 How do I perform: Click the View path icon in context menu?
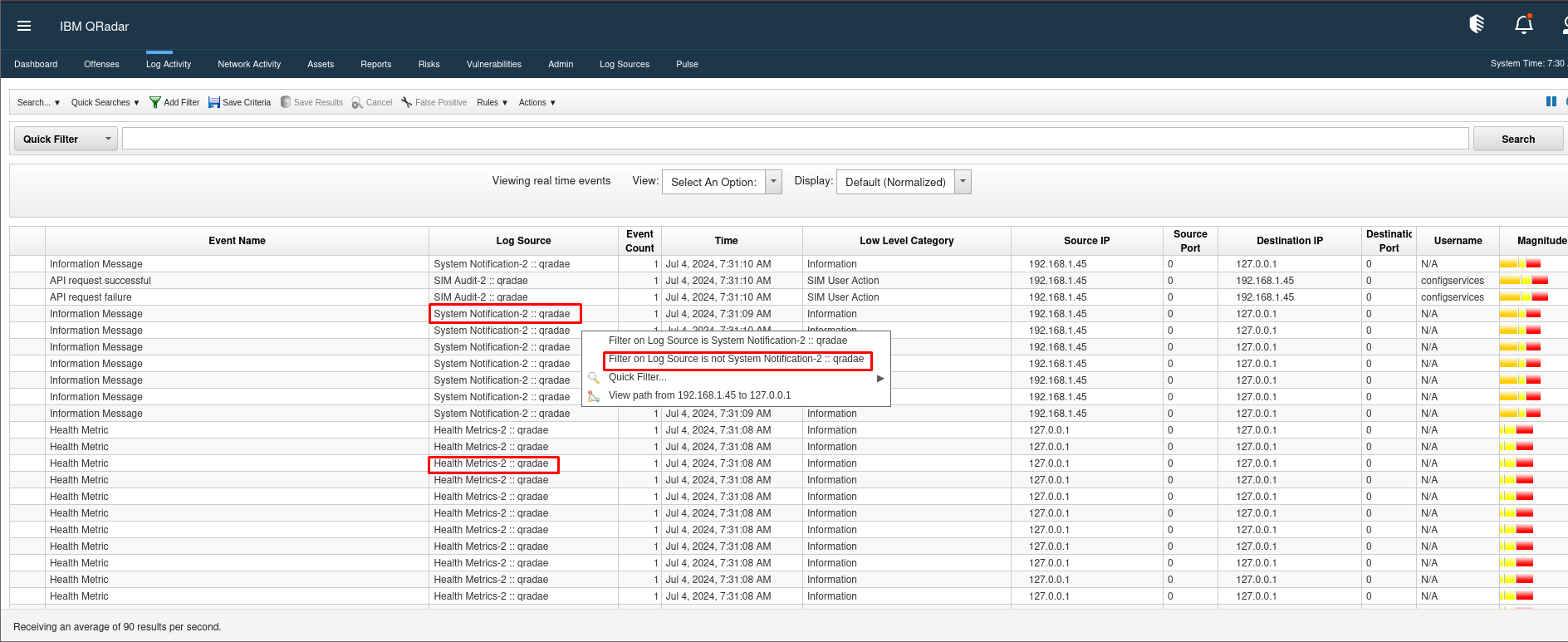coord(594,395)
